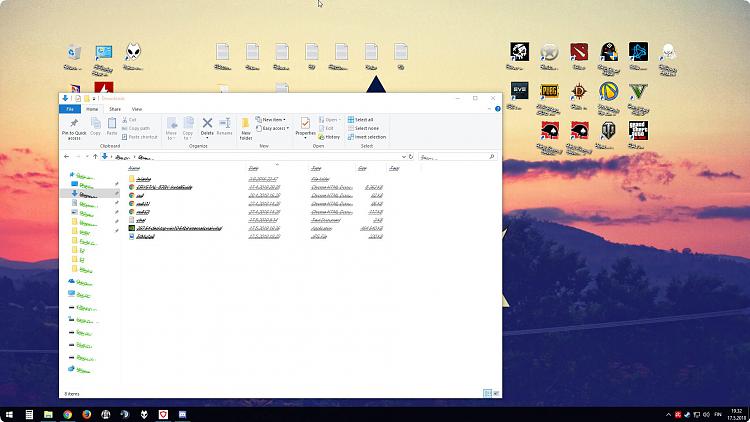750x422 pixels.
Task: Open Firefox from the taskbar
Action: click(87, 414)
